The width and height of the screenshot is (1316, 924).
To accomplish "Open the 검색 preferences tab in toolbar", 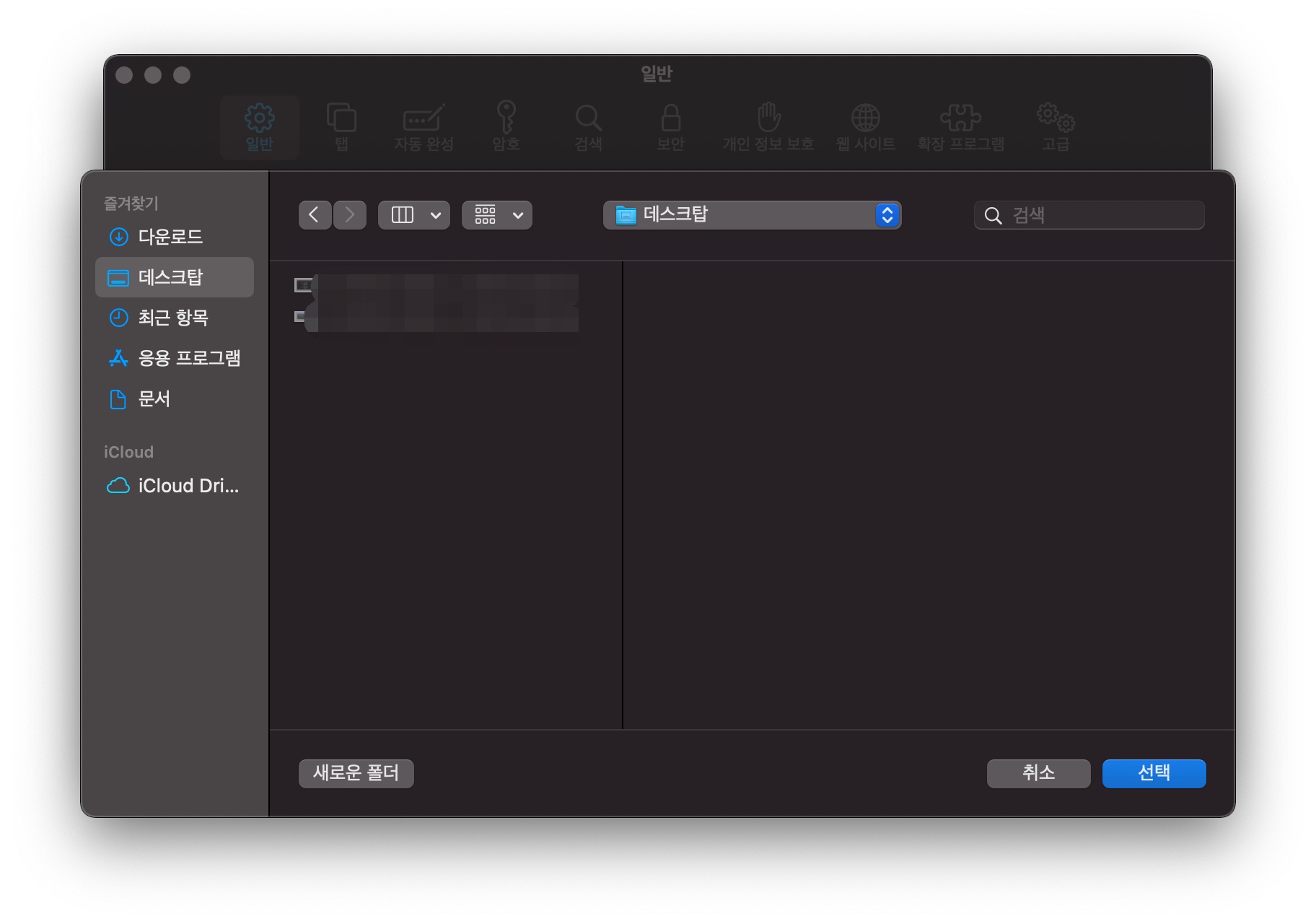I will click(588, 127).
